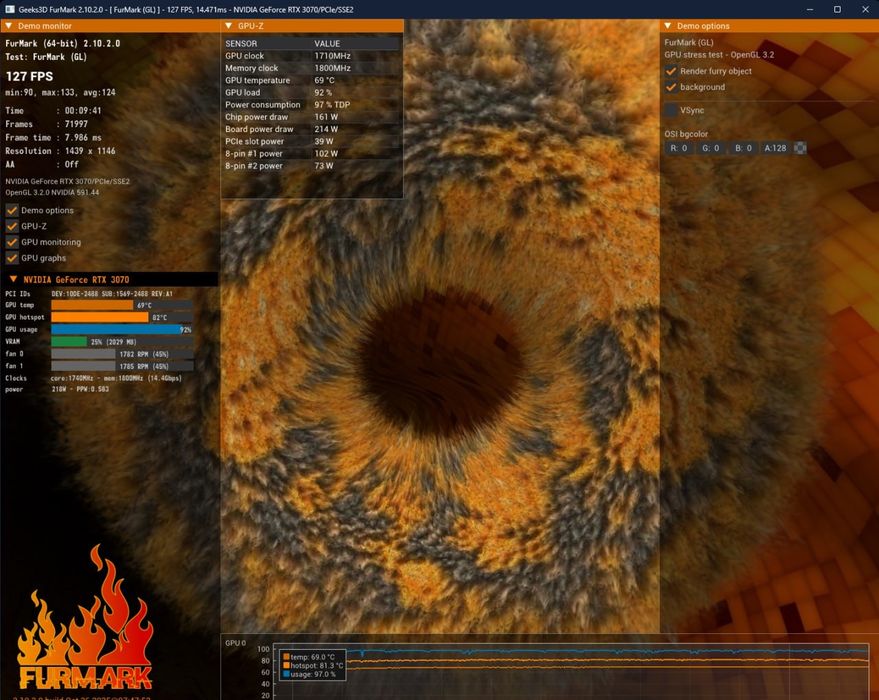Click the G: 0 color field
Screen dimensions: 879x700
click(x=710, y=148)
